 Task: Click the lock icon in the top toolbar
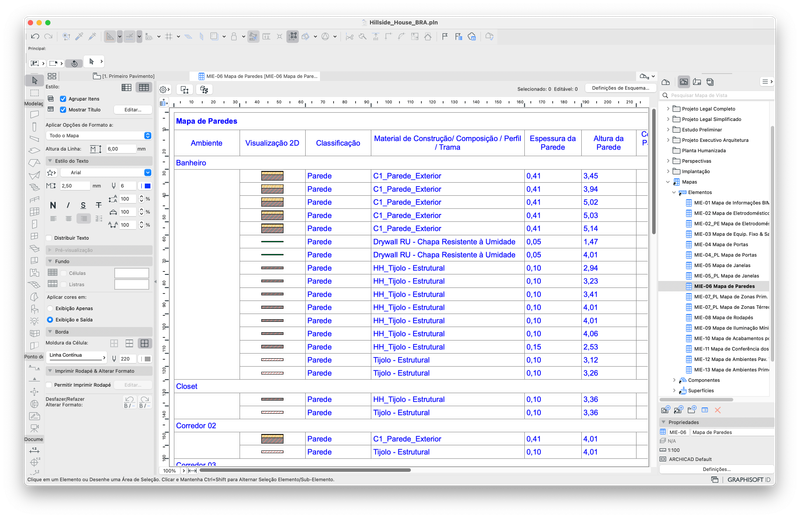[x=234, y=37]
